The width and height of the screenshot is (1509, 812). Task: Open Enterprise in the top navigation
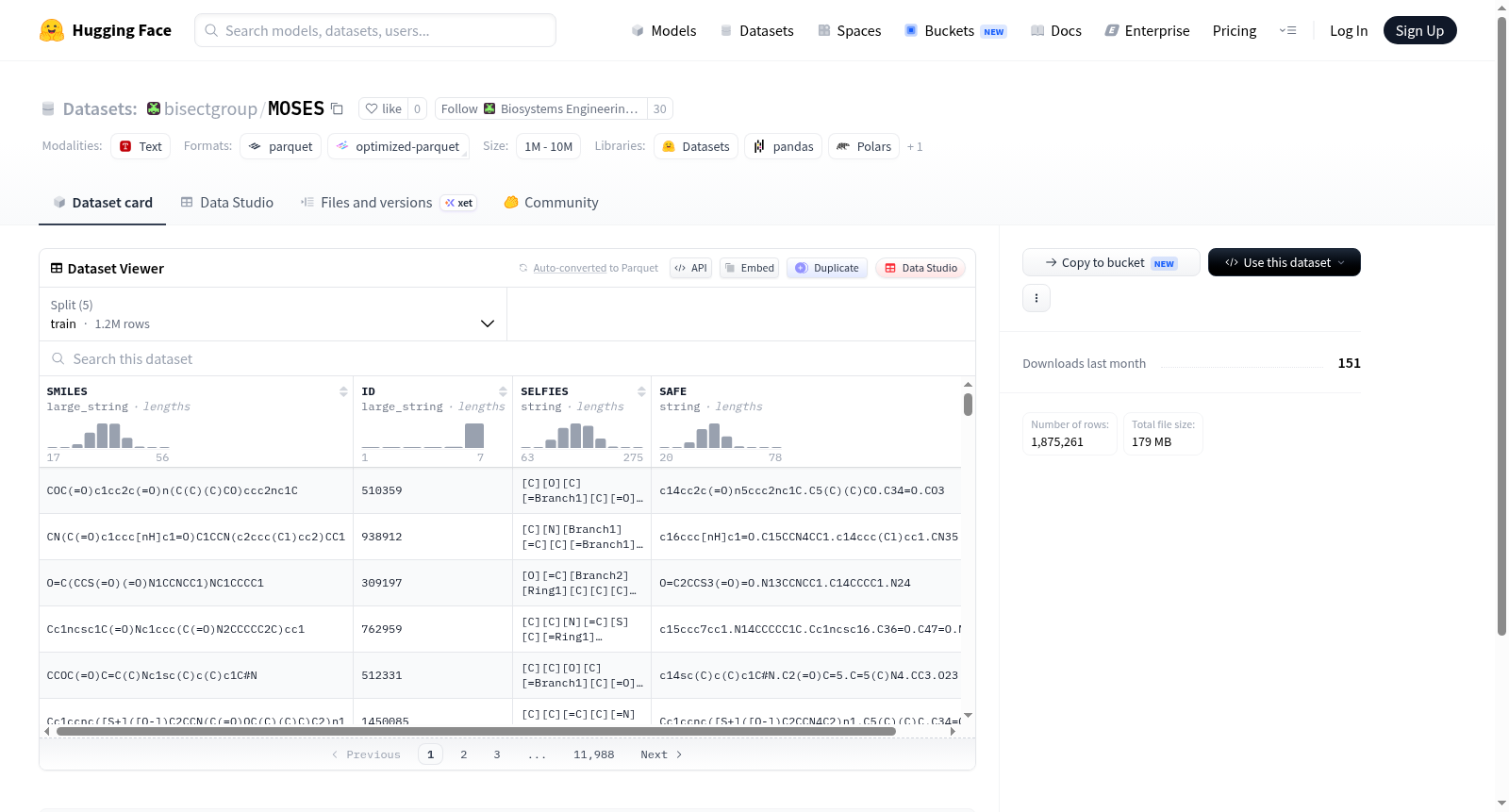(1147, 30)
